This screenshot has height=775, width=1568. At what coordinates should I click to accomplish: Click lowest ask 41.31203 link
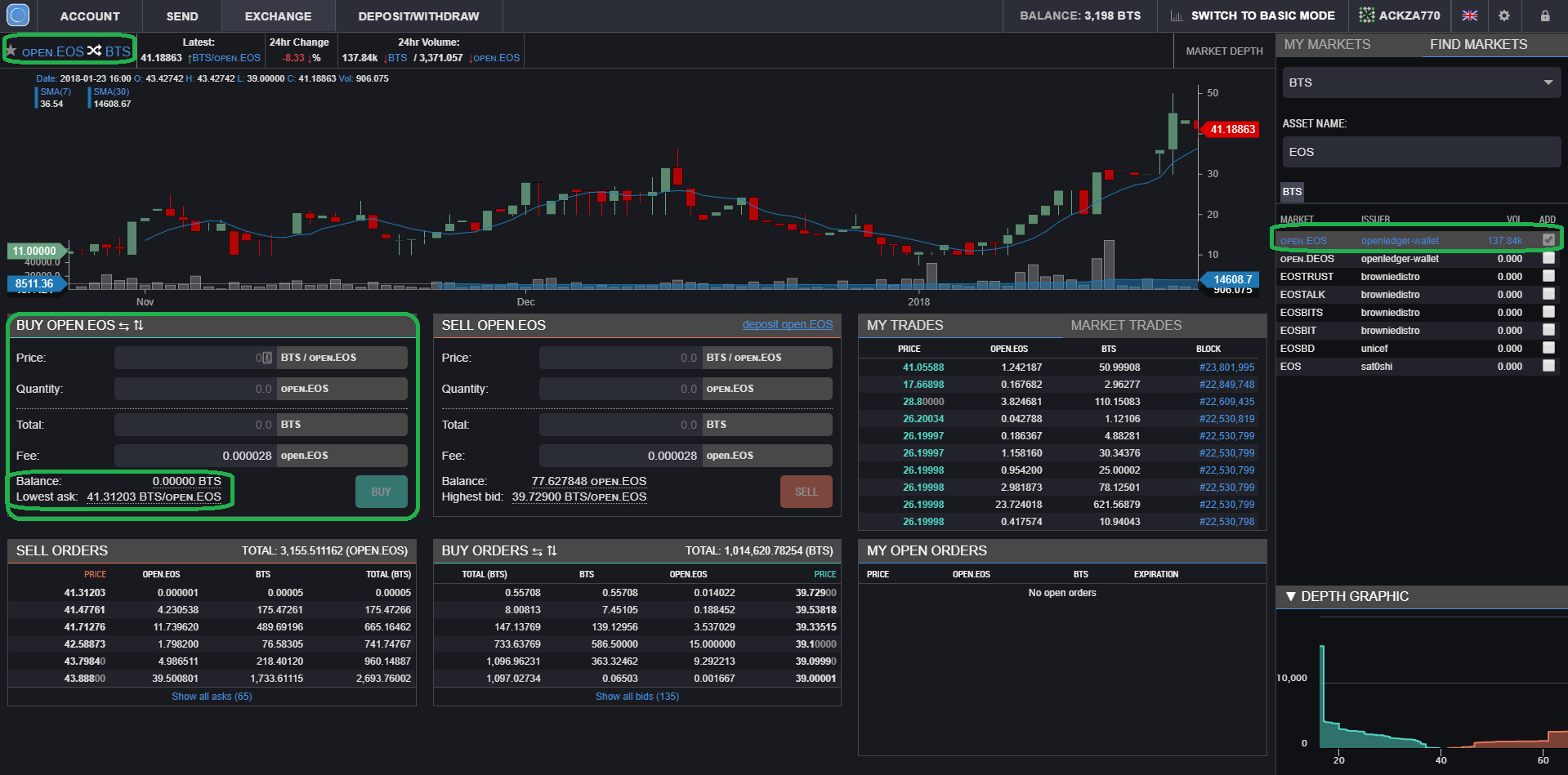click(154, 497)
